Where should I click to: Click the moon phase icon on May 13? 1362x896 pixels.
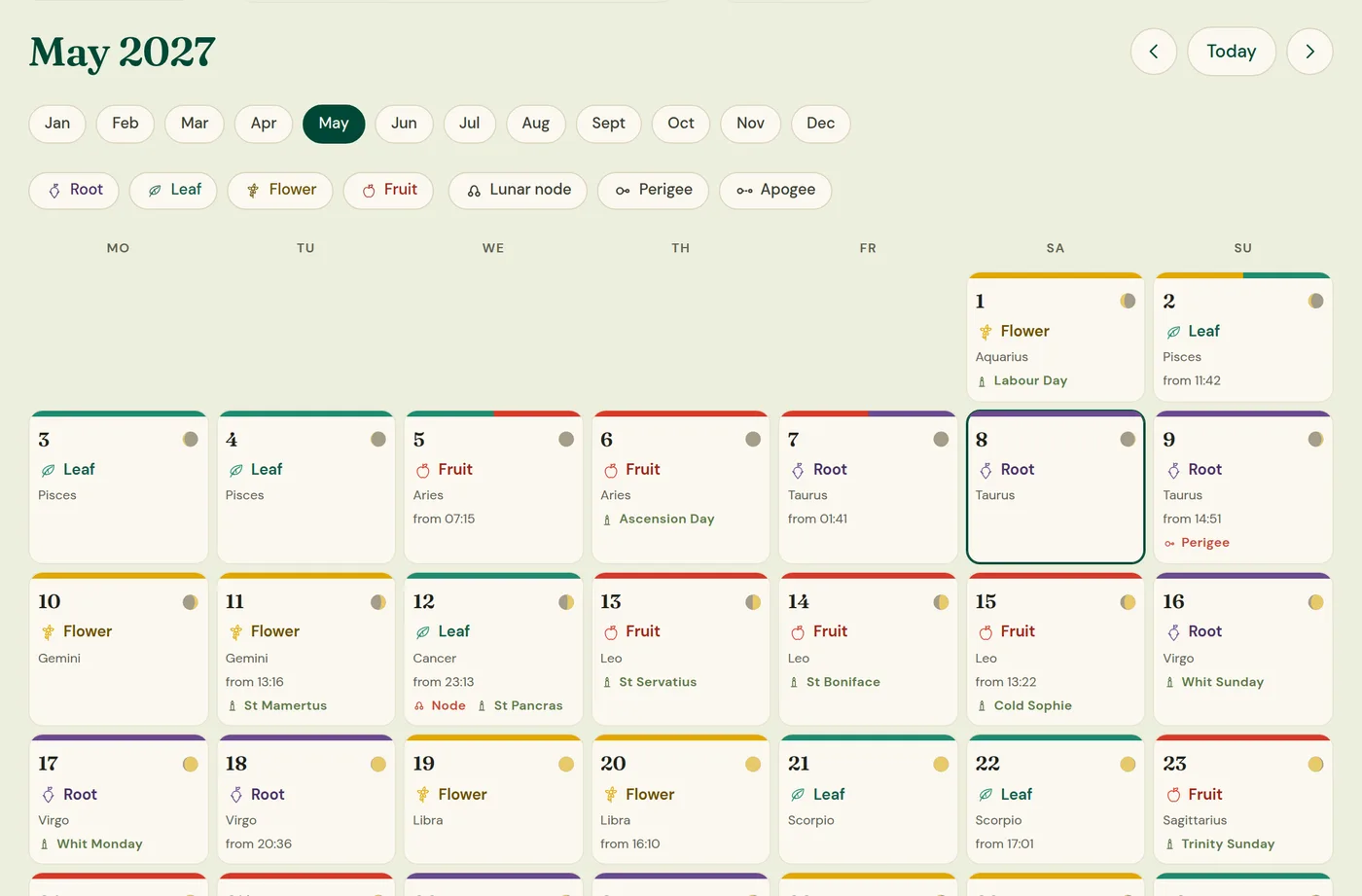click(753, 602)
